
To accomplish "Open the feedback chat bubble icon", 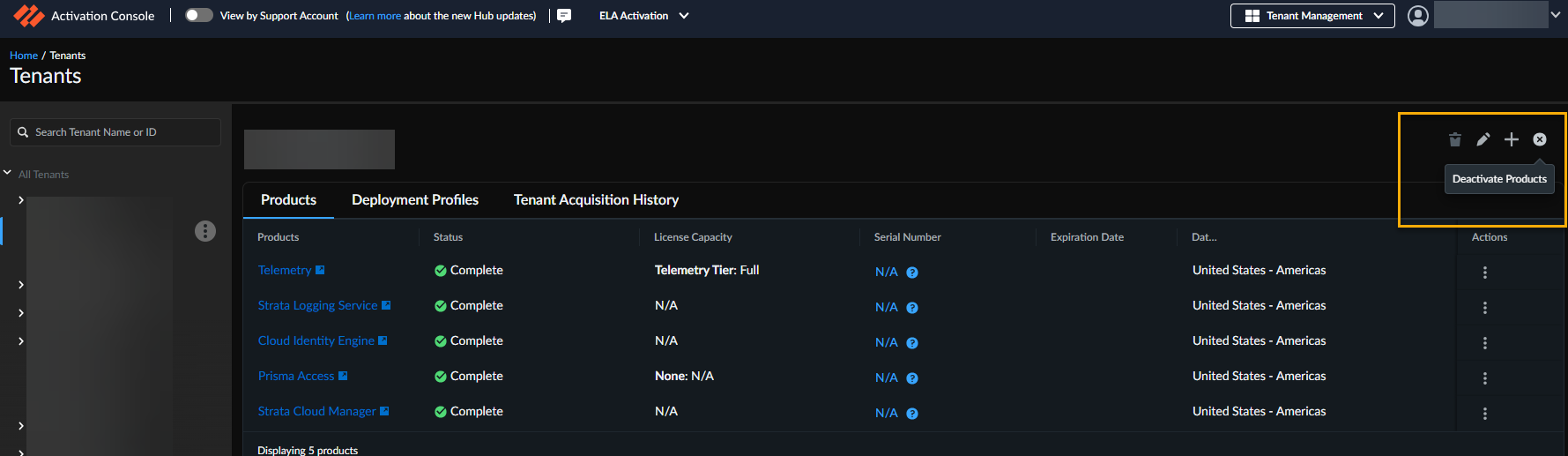I will [x=564, y=16].
